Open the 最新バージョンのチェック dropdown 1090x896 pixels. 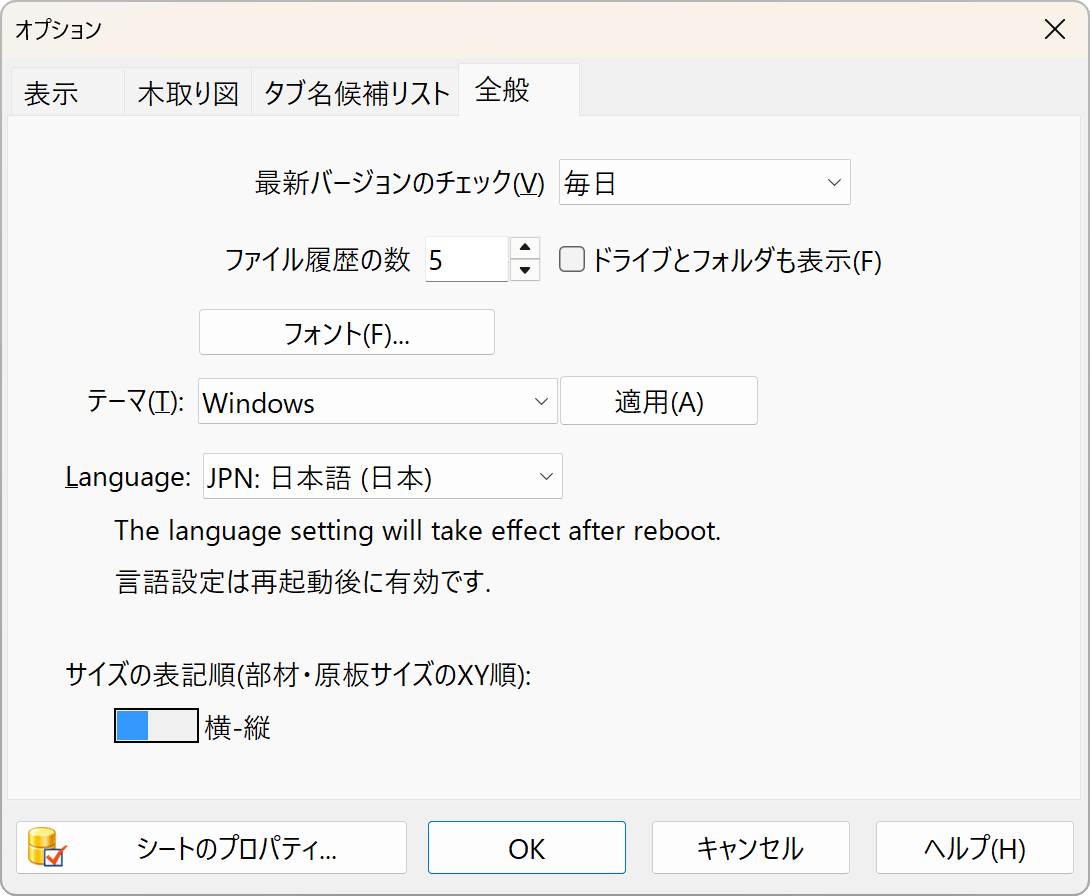(x=704, y=183)
